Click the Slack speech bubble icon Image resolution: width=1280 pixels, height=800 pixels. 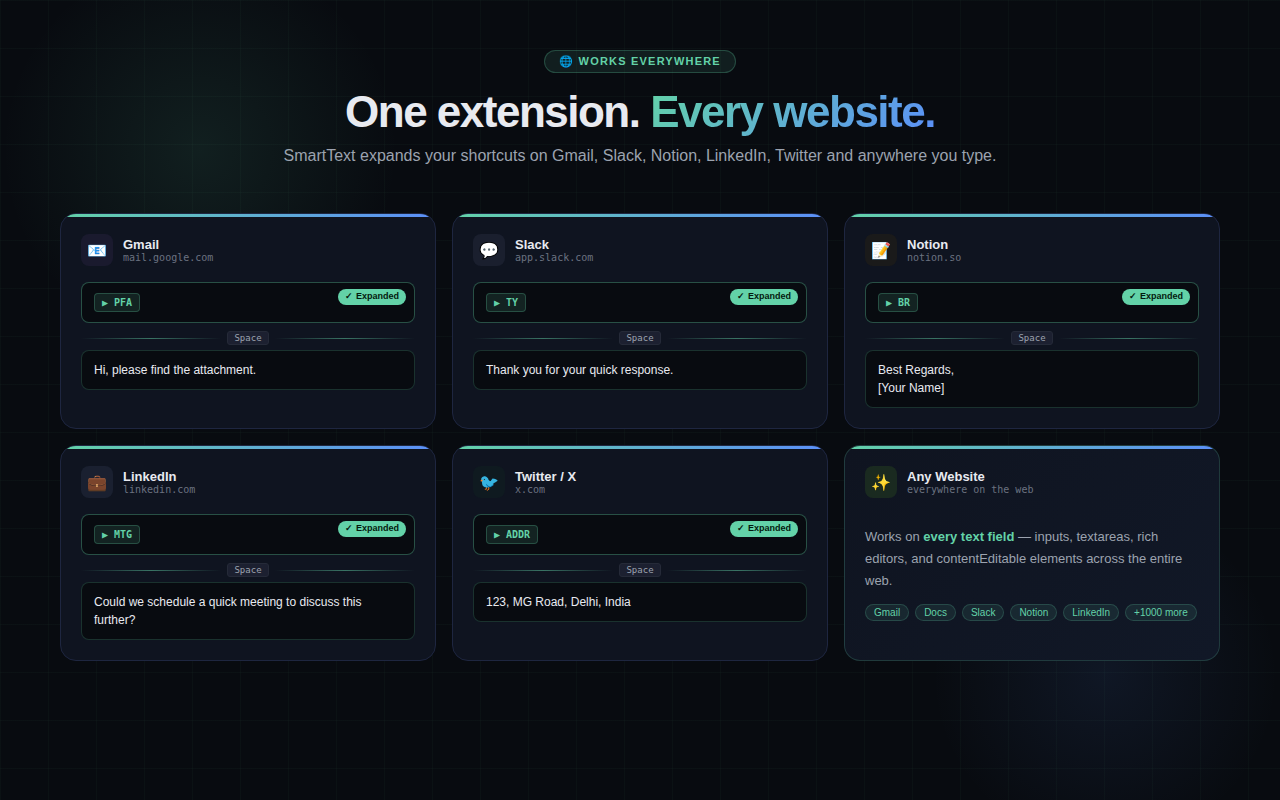[489, 250]
